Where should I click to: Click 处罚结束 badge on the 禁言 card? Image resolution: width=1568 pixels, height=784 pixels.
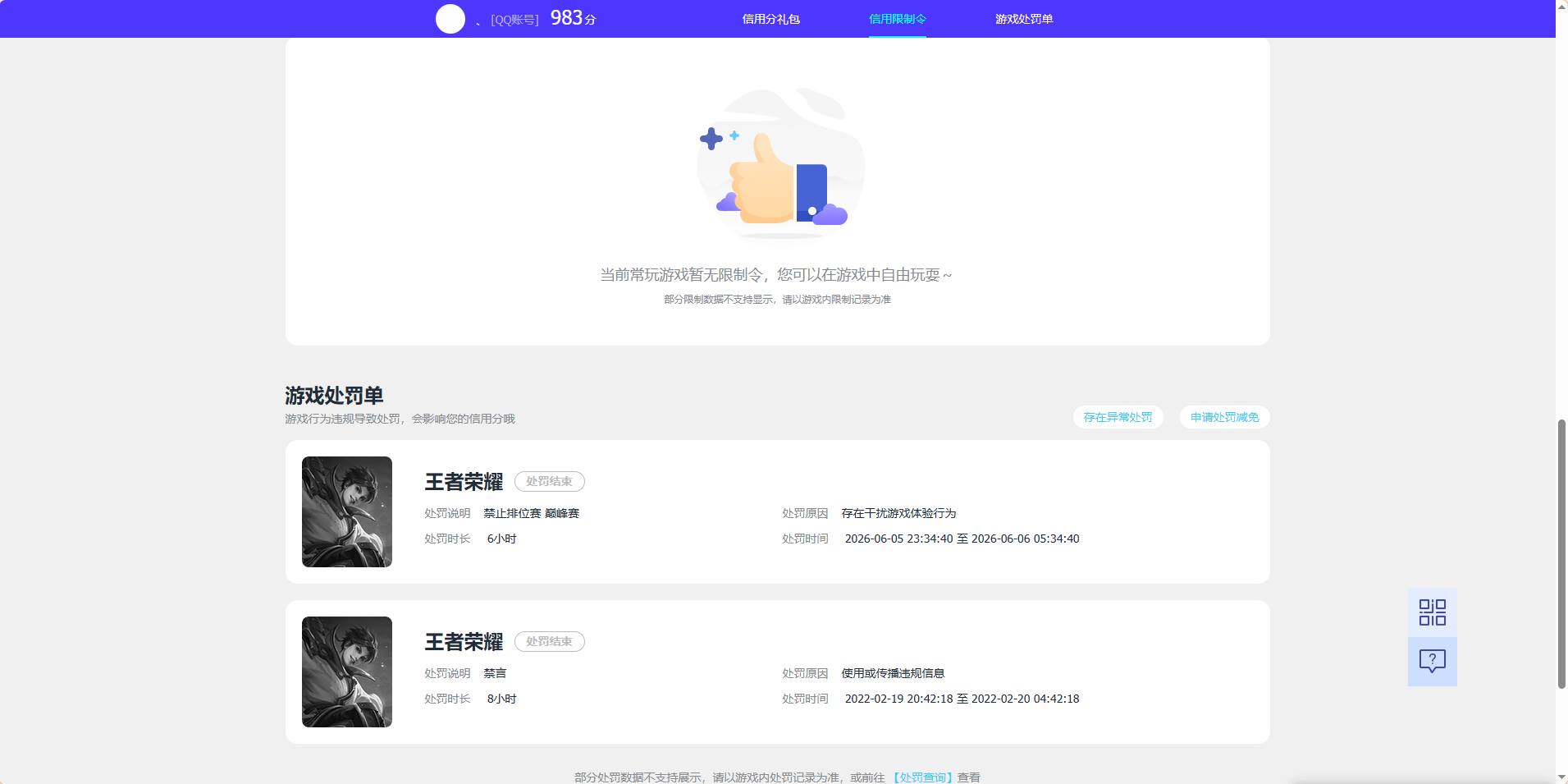click(549, 641)
